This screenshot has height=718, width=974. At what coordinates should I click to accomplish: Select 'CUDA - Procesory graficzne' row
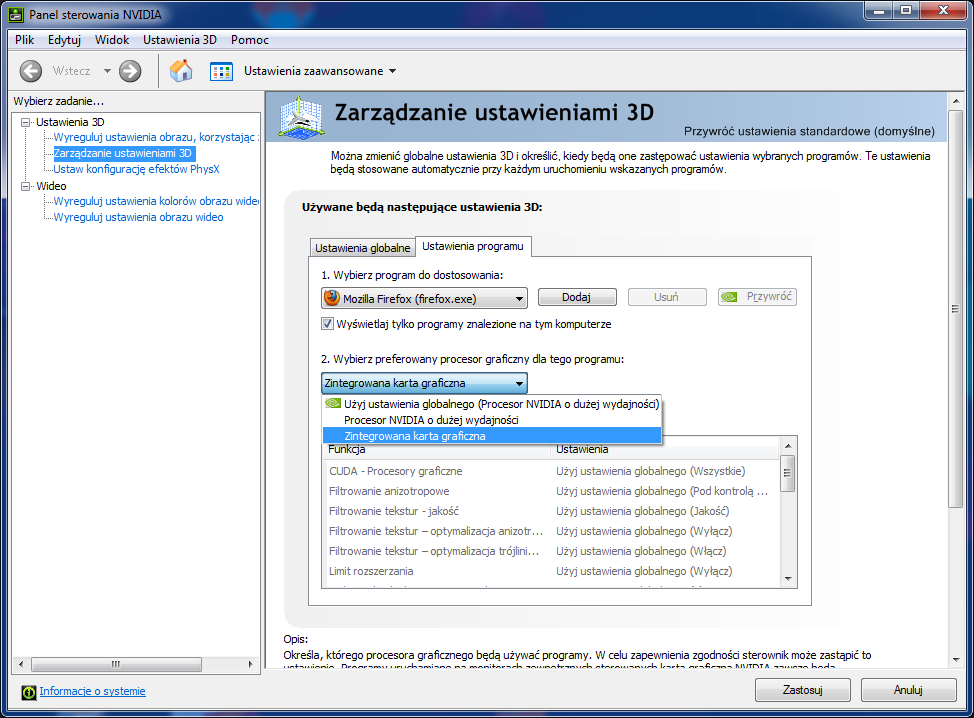click(551, 471)
